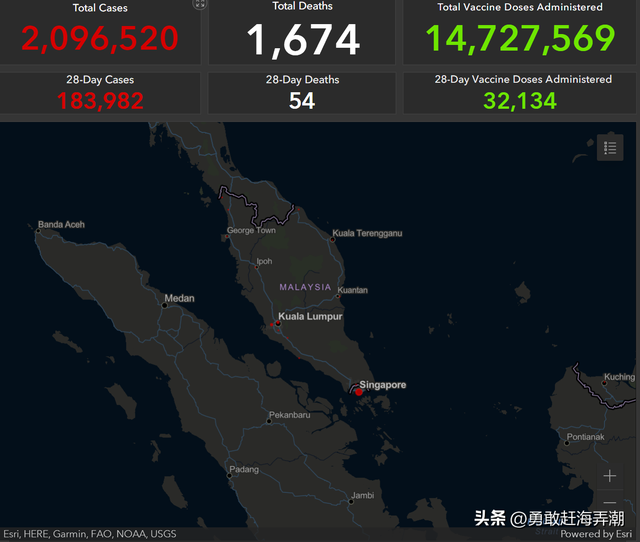Click the Medan city label
Image resolution: width=640 pixels, height=542 pixels.
point(180,298)
